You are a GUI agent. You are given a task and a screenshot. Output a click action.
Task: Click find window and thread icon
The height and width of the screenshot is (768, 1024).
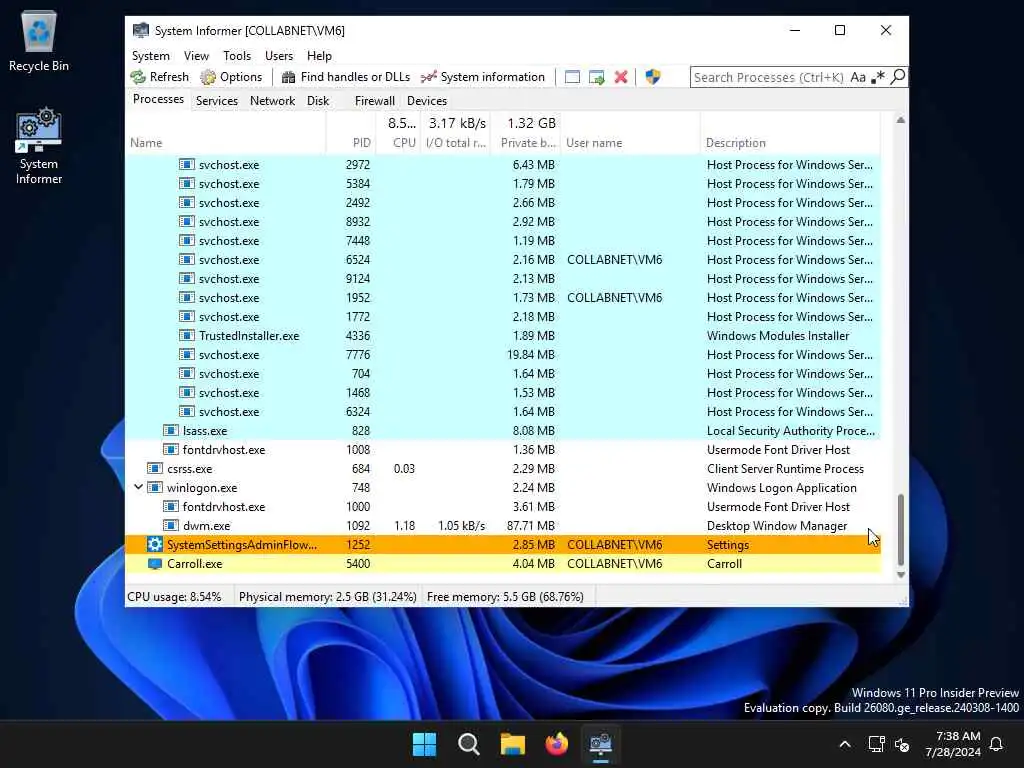coord(596,77)
